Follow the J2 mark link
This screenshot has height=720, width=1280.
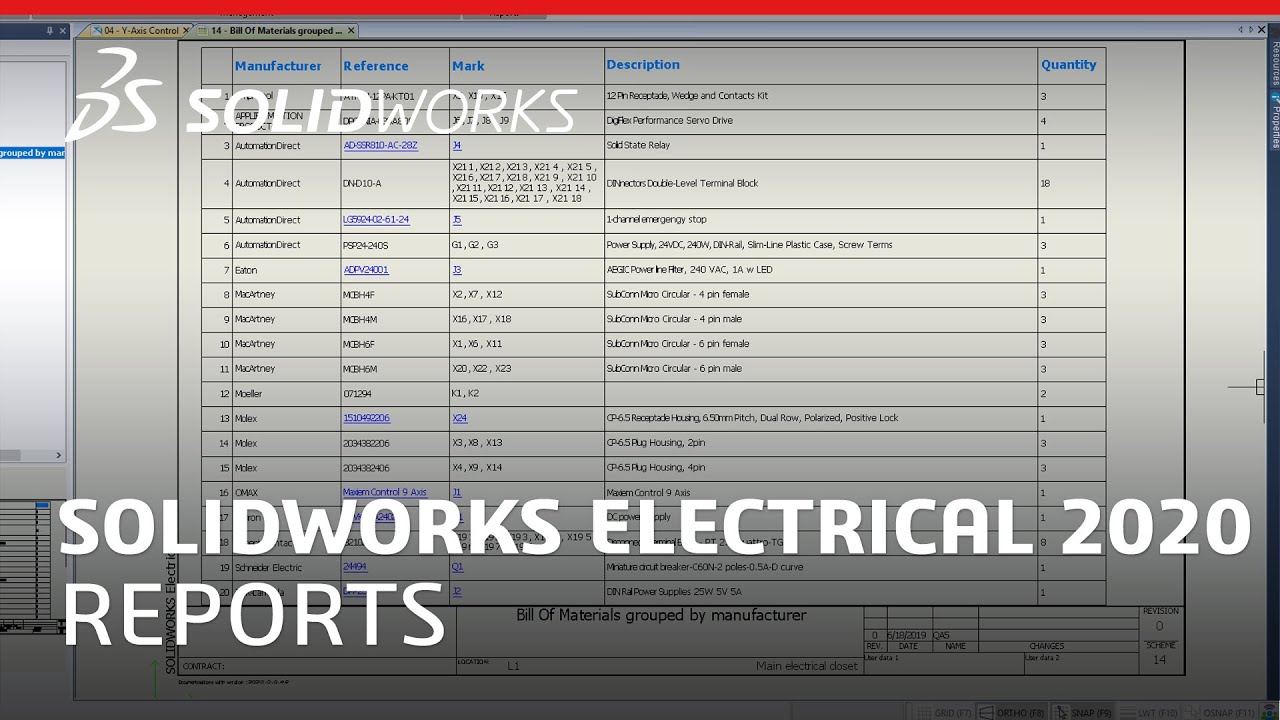coord(456,592)
